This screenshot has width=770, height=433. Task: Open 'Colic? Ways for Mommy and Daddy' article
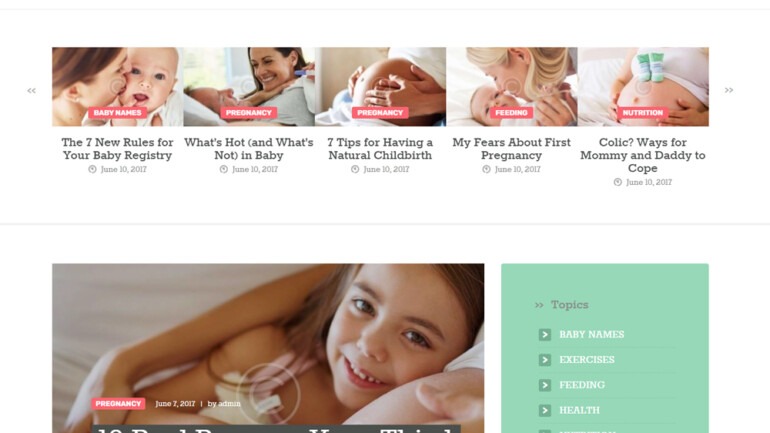(x=643, y=155)
